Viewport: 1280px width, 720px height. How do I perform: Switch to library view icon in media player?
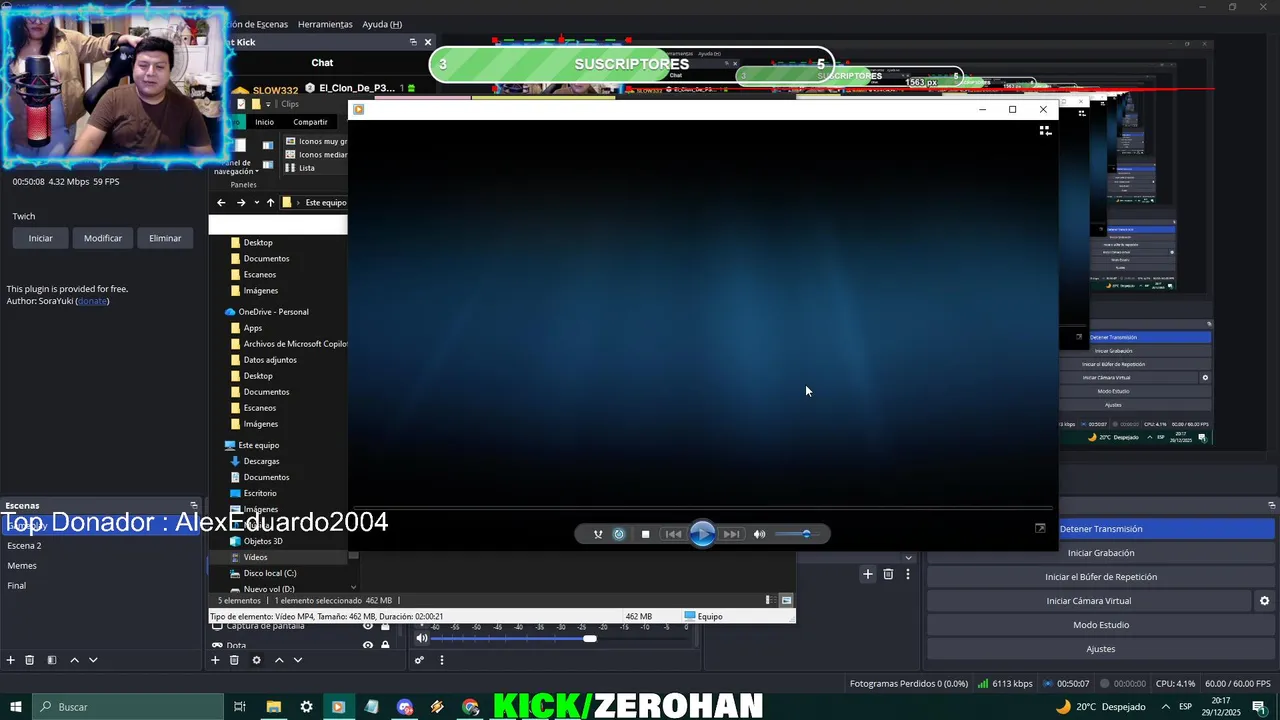(1045, 130)
